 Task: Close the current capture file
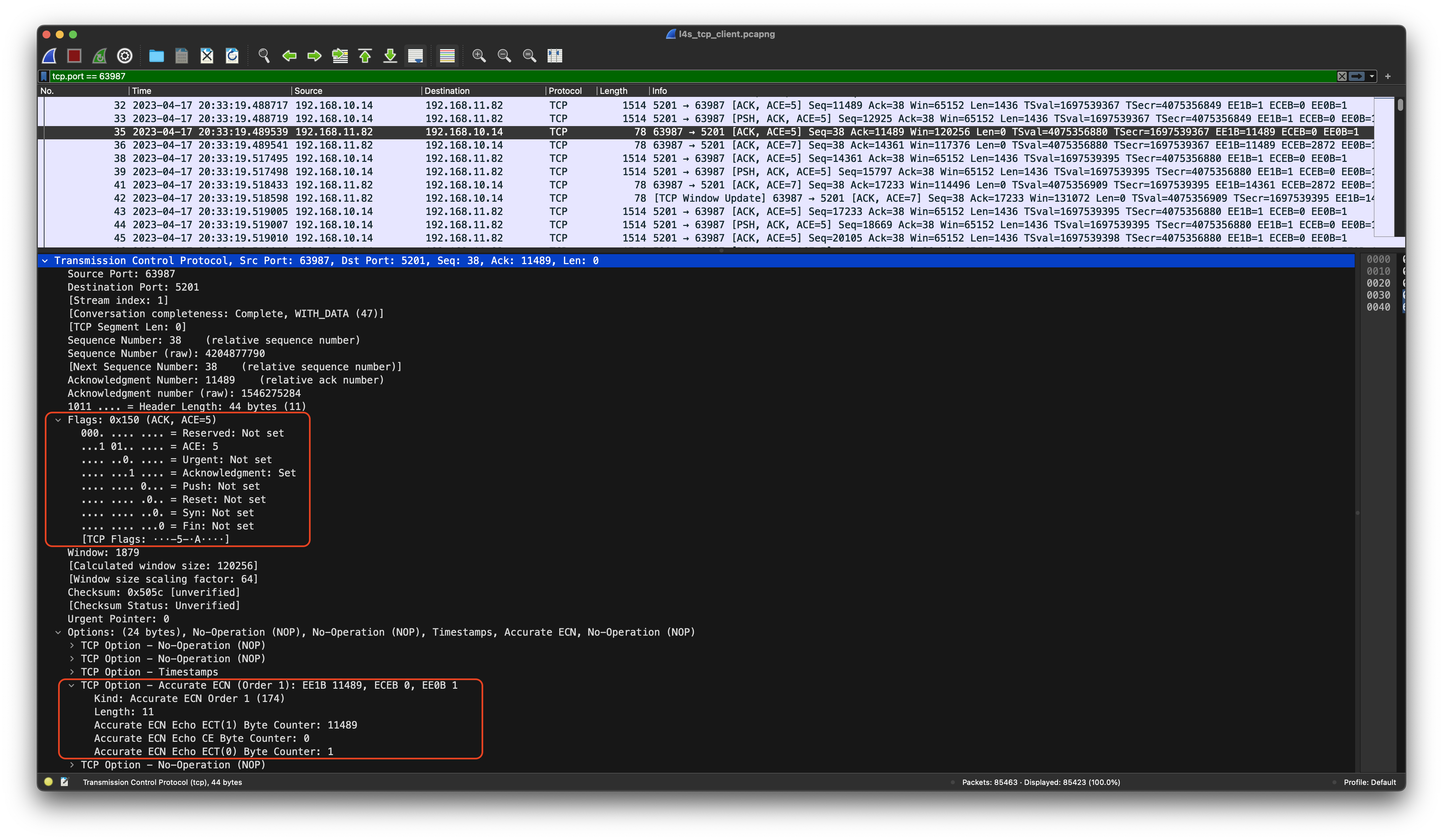tap(207, 55)
